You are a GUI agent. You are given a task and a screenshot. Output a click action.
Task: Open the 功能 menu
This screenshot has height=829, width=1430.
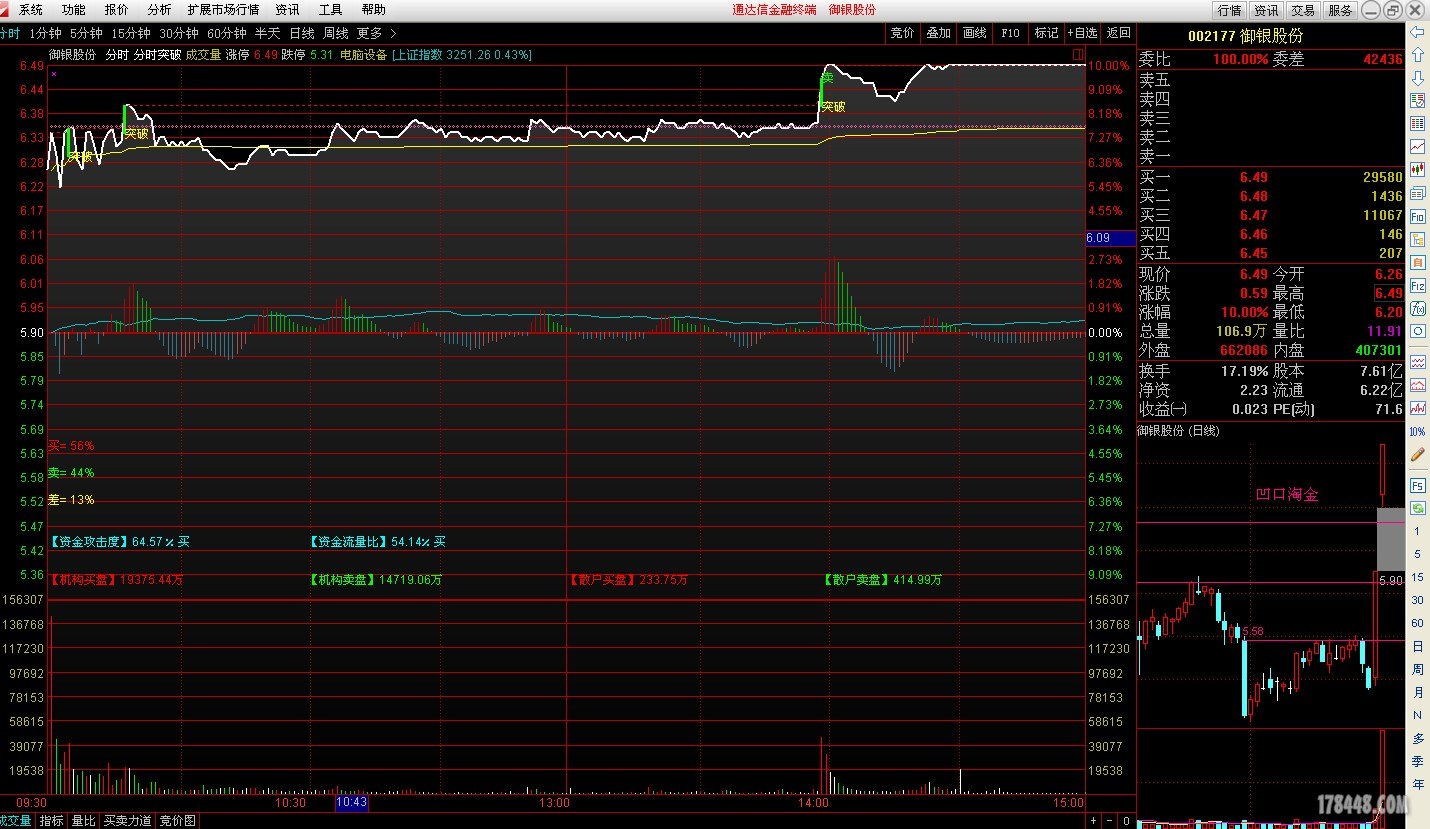73,9
